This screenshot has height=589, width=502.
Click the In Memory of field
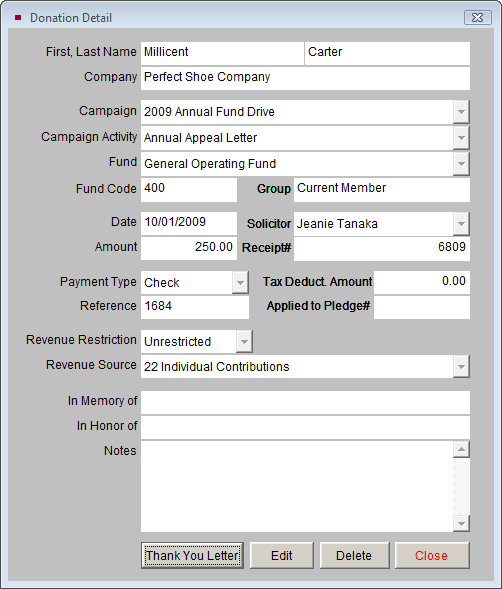point(305,402)
